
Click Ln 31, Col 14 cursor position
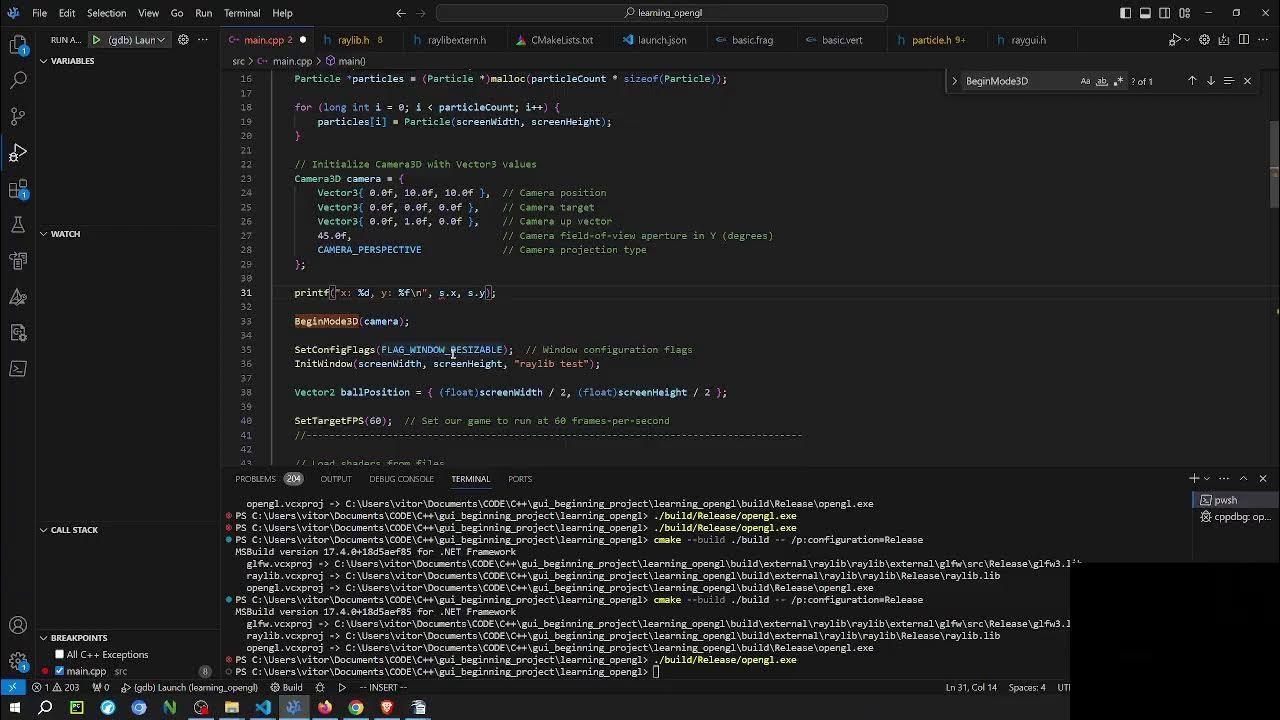pyautogui.click(x=971, y=687)
